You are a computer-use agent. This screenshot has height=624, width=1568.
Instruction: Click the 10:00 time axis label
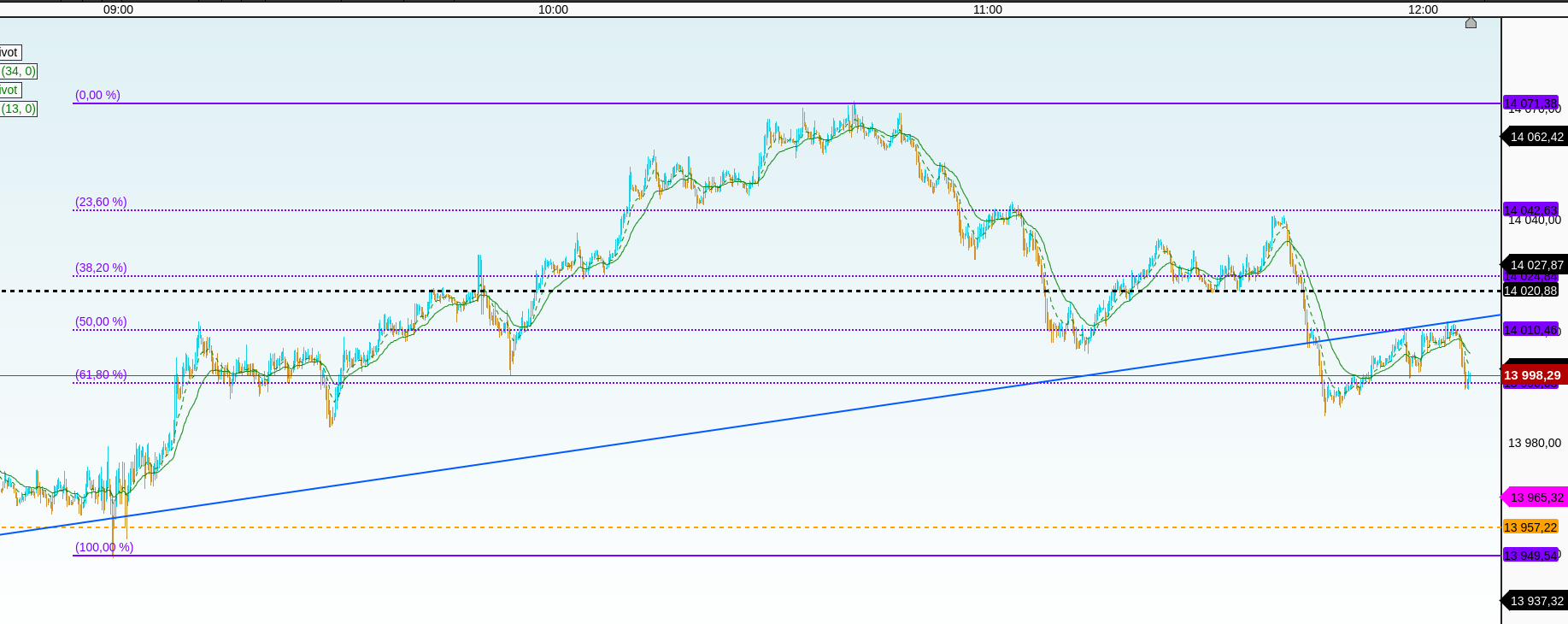click(553, 9)
